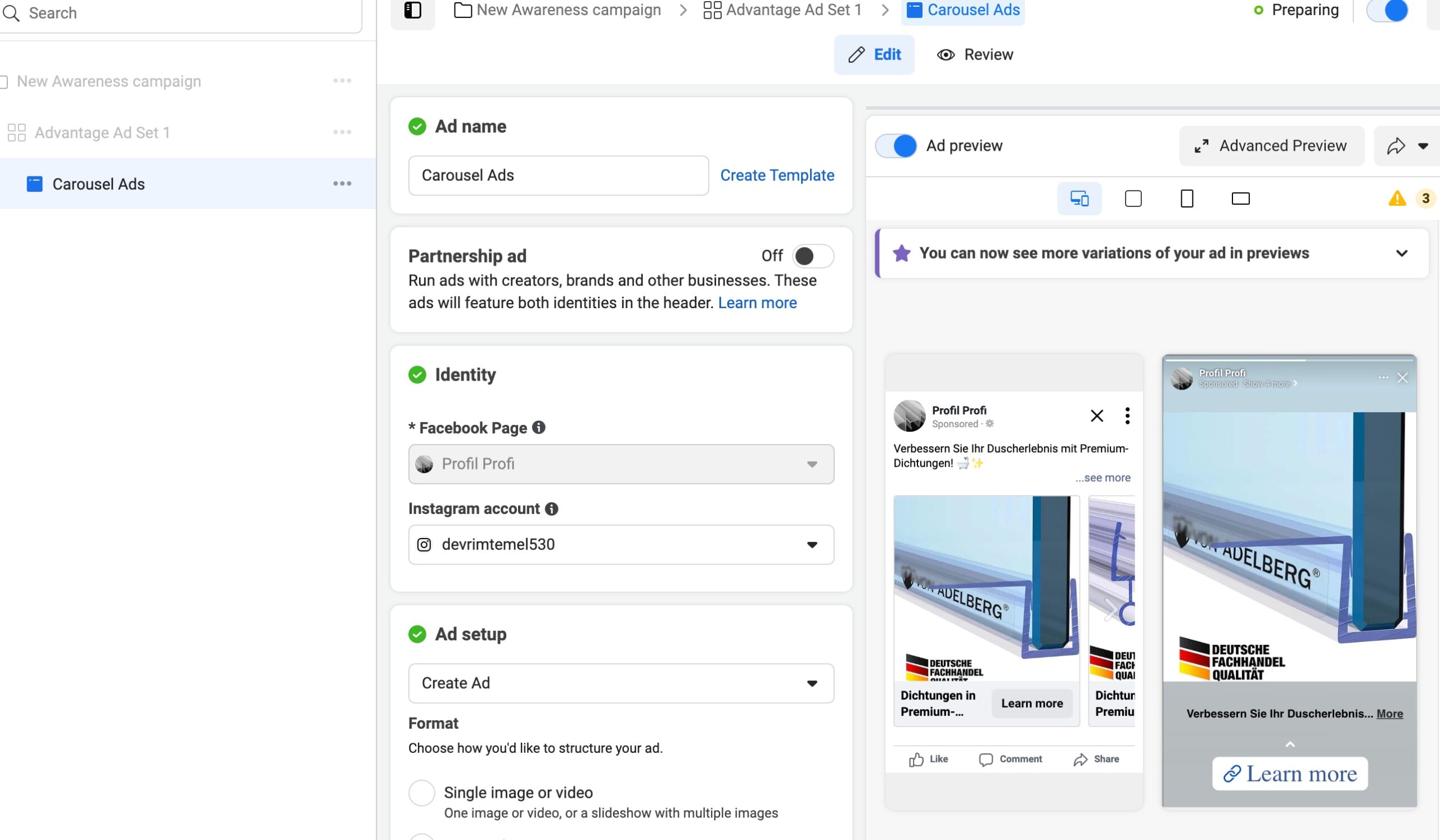Click the warning triangle icon

click(x=1397, y=198)
